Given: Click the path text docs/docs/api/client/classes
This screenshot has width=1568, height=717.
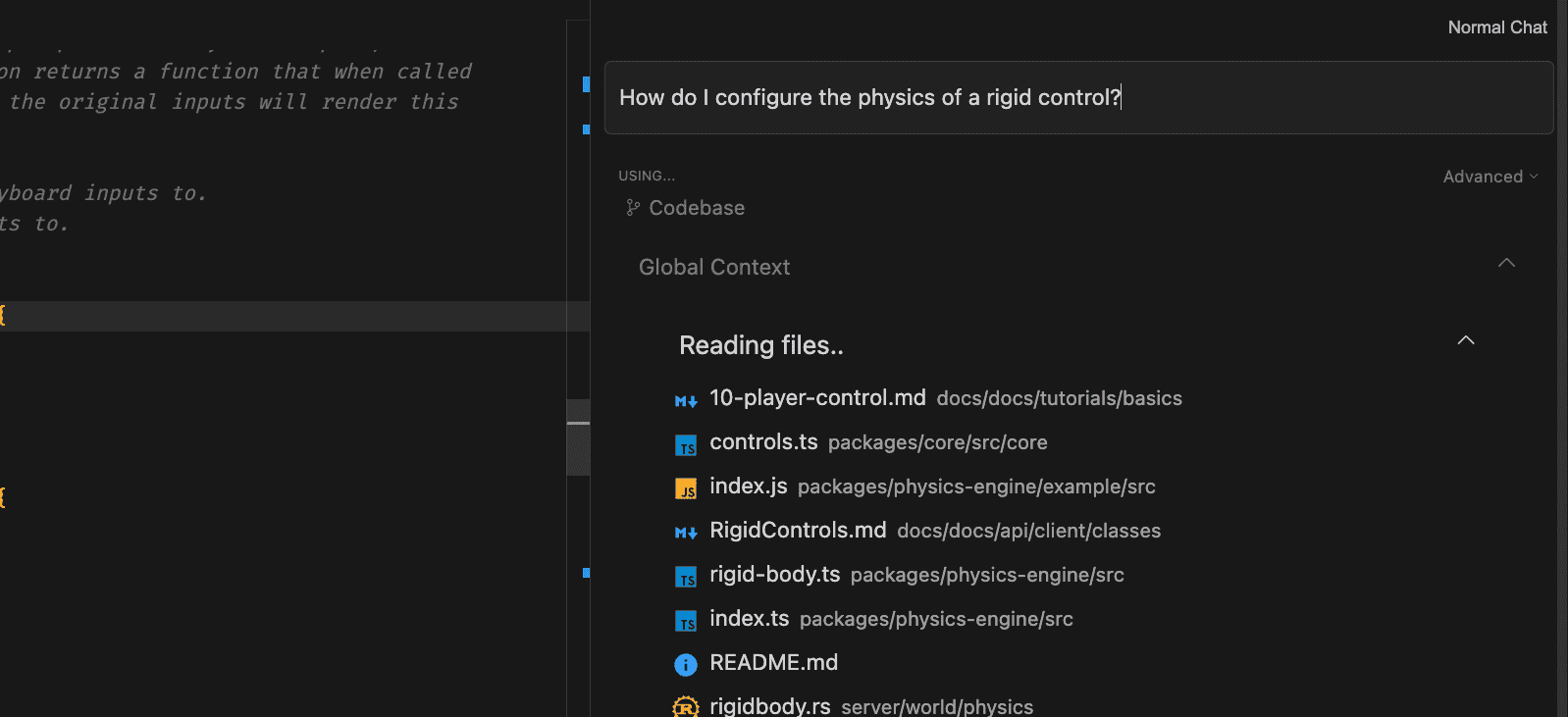Looking at the screenshot, I should point(1028,532).
